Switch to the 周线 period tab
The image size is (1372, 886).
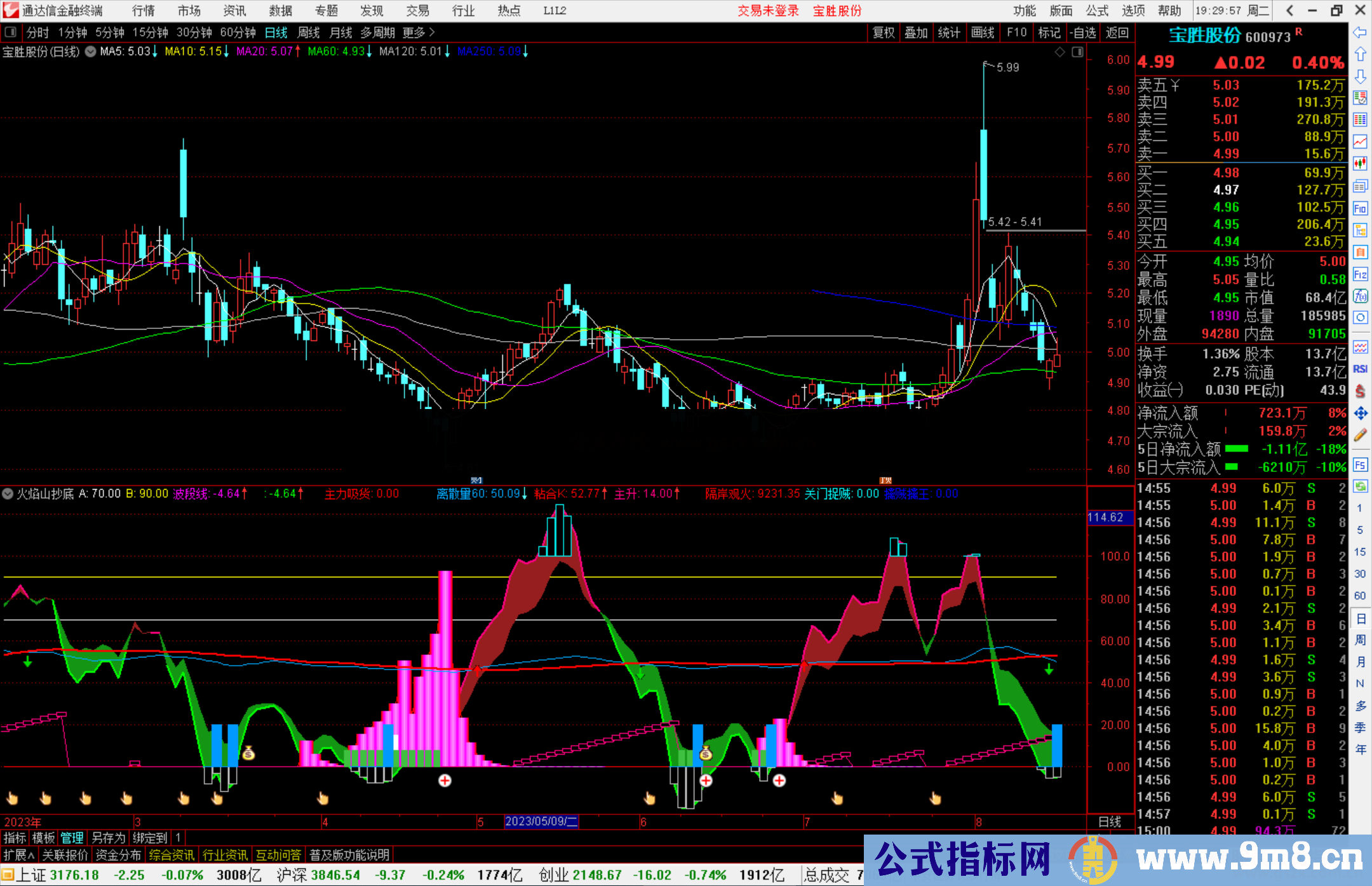pyautogui.click(x=309, y=32)
